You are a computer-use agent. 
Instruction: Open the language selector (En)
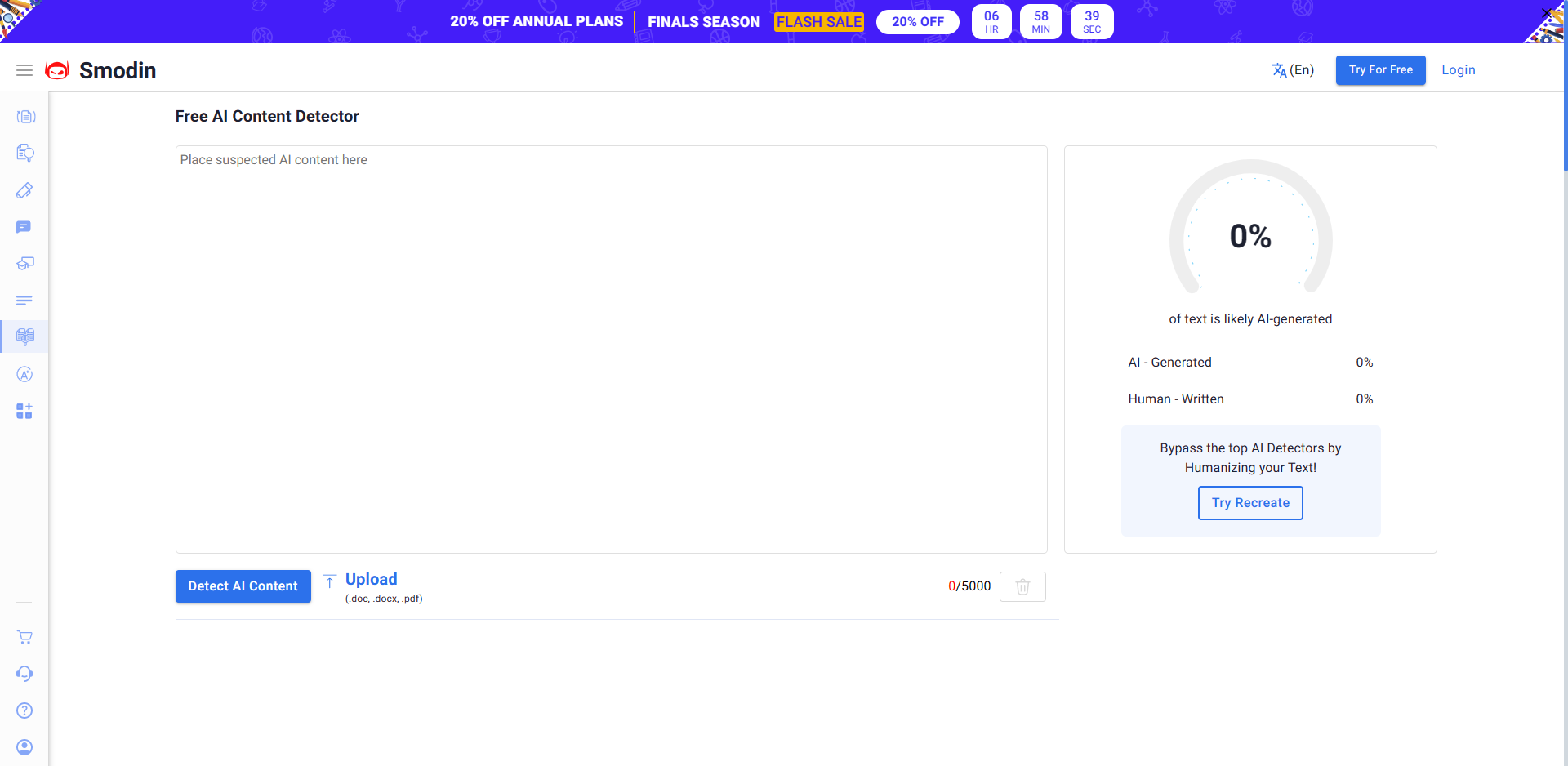coord(1293,70)
